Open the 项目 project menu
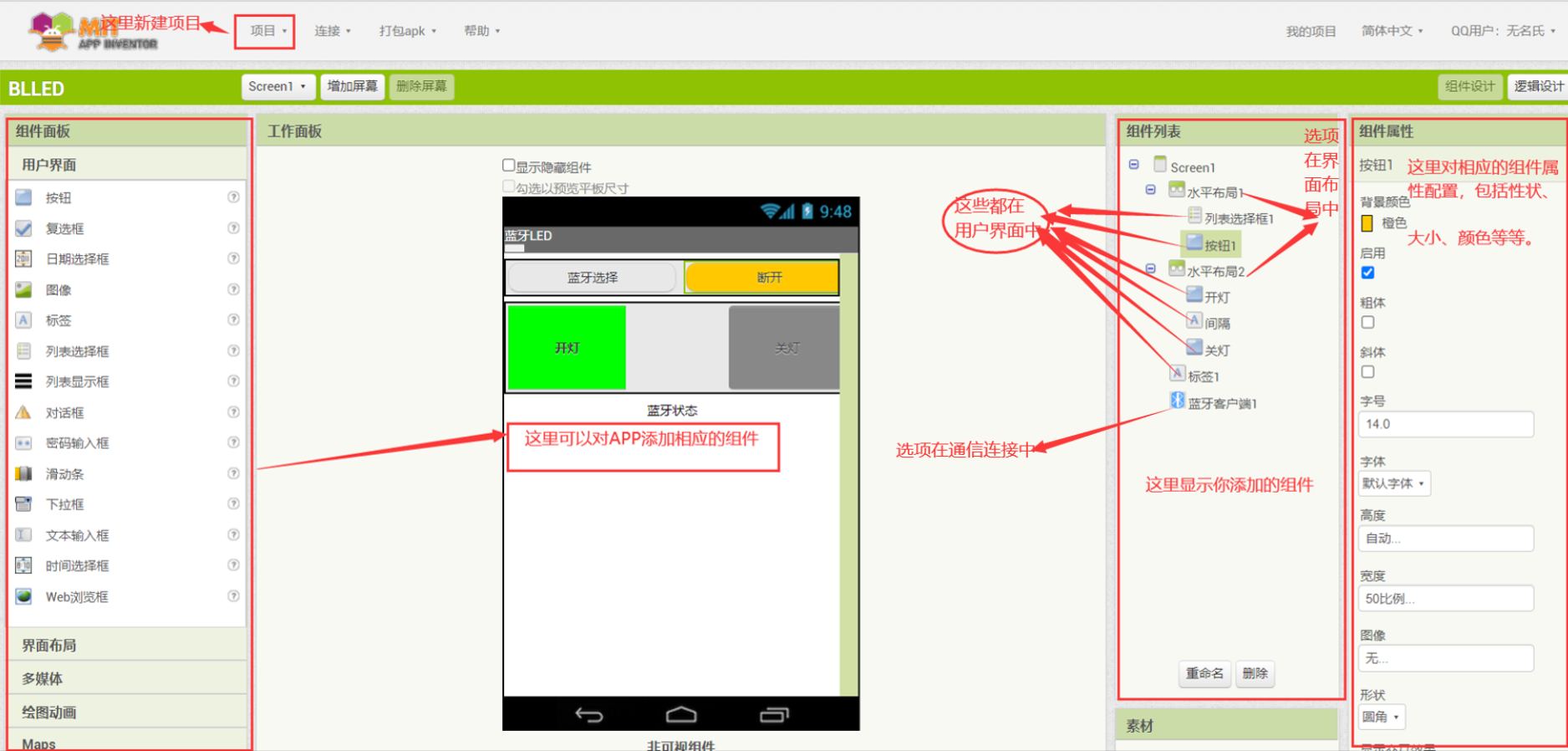 point(265,31)
